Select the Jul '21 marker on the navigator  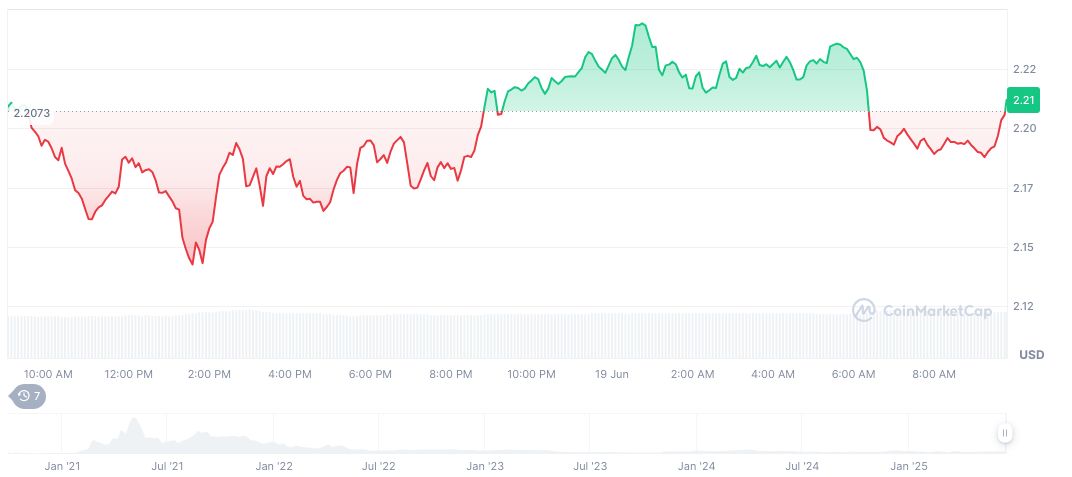[x=168, y=466]
